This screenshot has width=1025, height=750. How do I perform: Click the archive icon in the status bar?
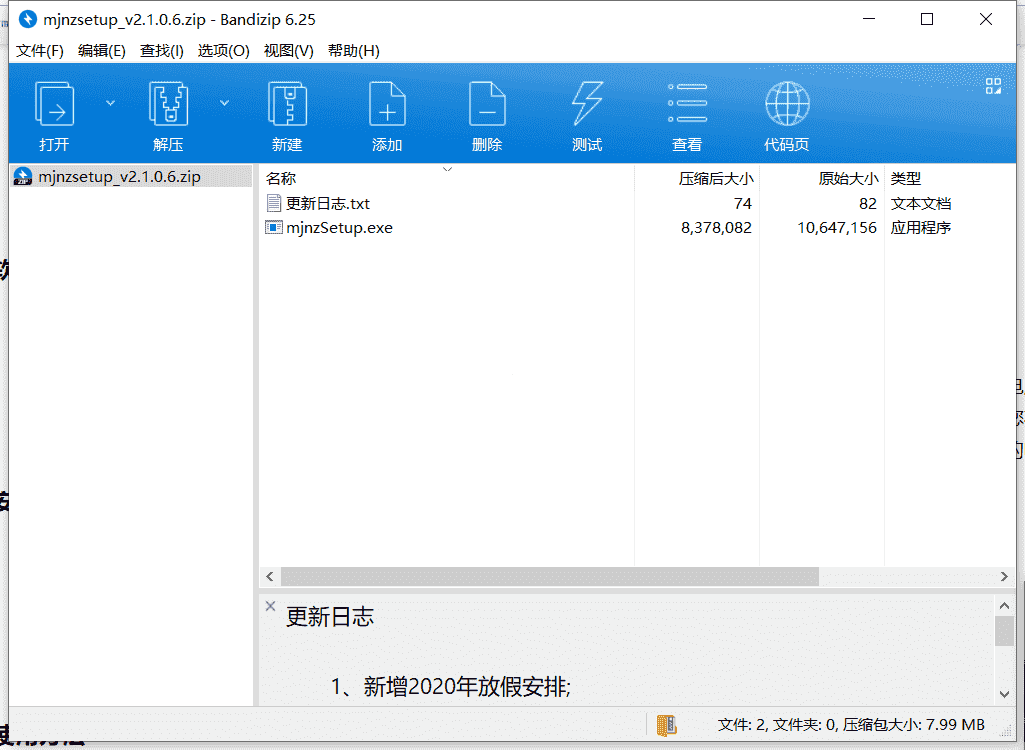click(x=666, y=725)
